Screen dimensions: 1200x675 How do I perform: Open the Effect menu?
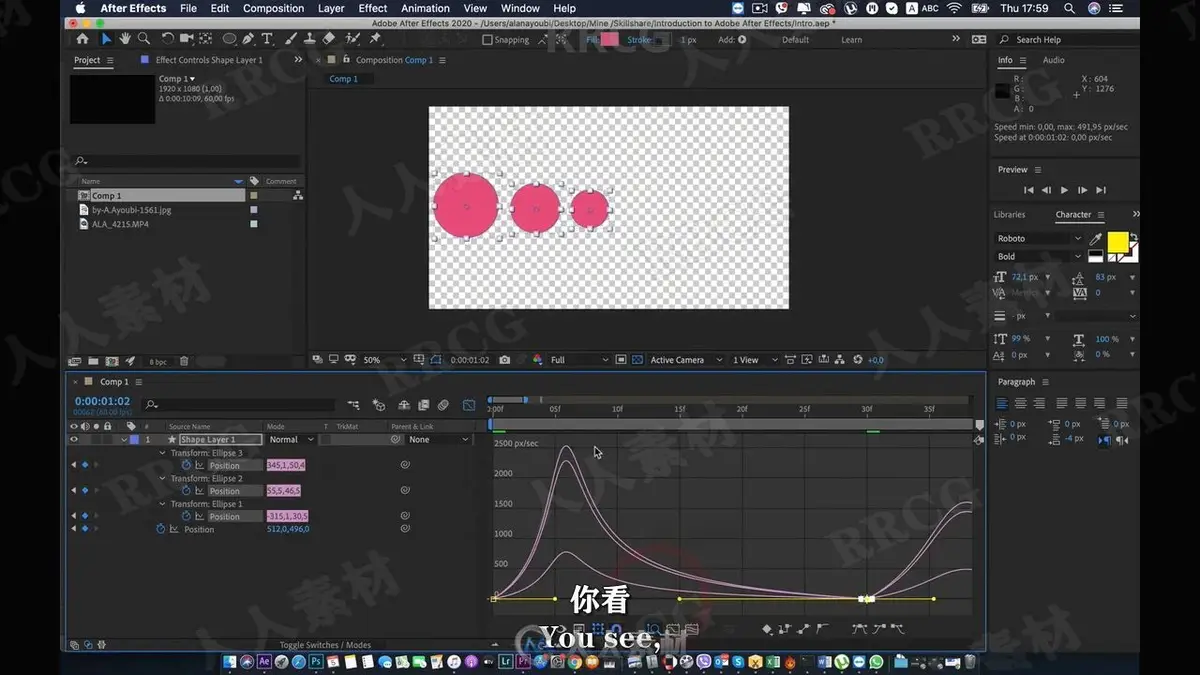coord(373,8)
